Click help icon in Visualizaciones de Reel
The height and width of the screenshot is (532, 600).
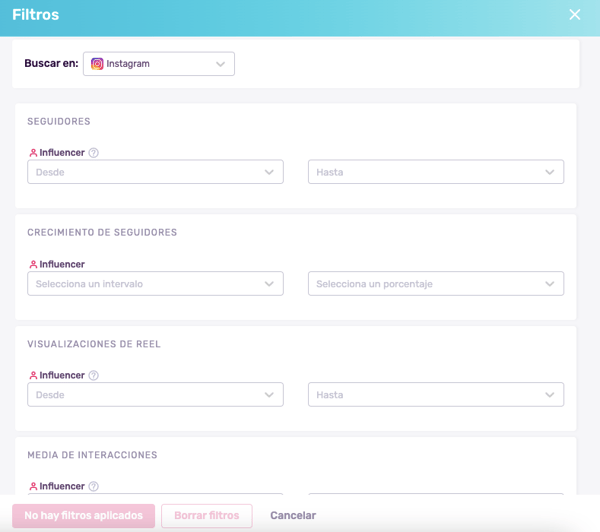tap(94, 376)
